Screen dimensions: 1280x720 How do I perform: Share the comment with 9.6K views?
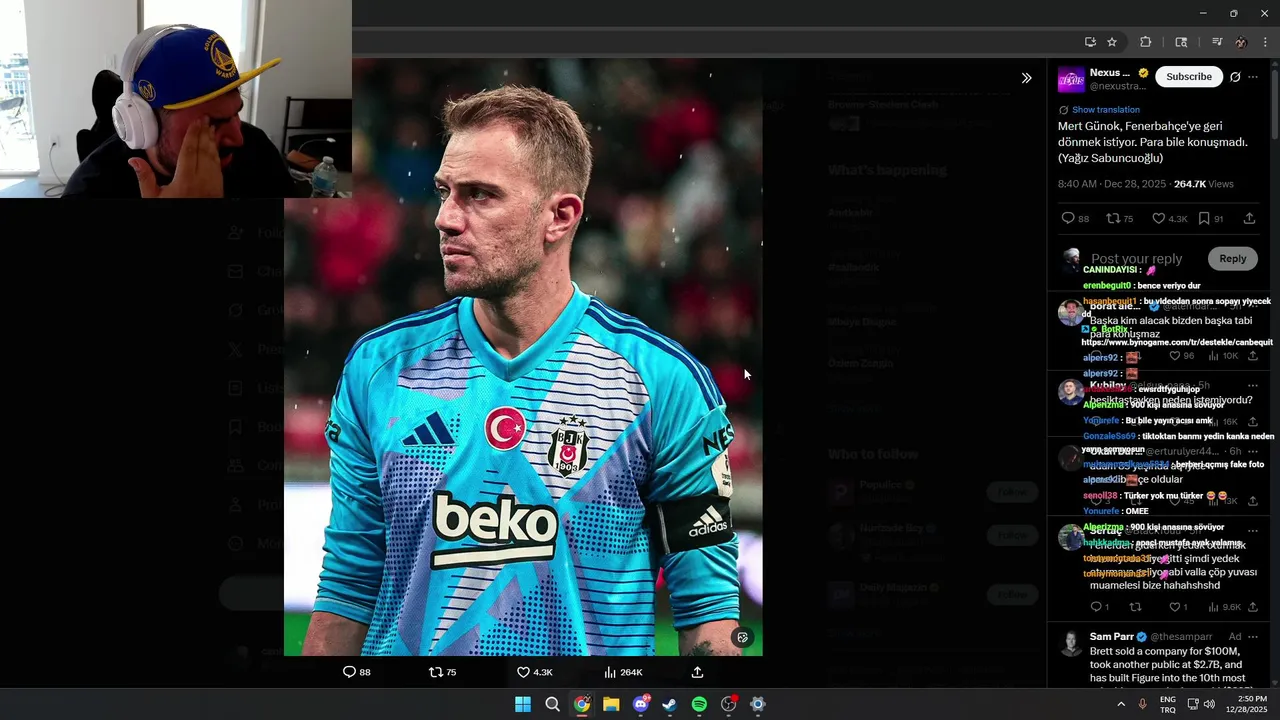pos(1252,607)
